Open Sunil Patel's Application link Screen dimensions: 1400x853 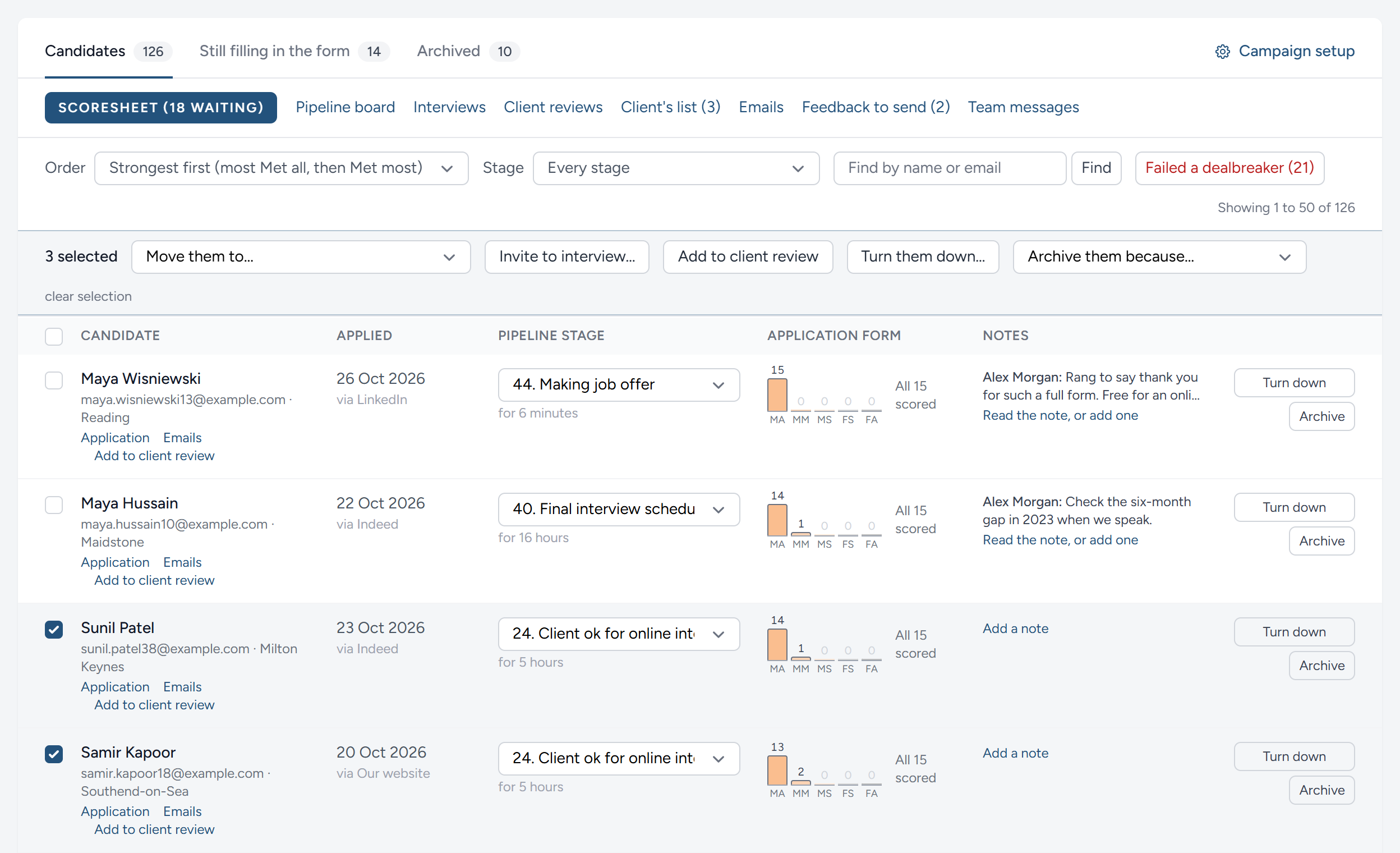[x=115, y=686]
